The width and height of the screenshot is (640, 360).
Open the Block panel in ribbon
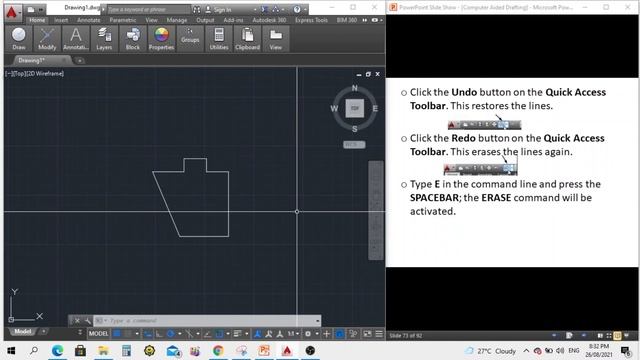click(133, 39)
